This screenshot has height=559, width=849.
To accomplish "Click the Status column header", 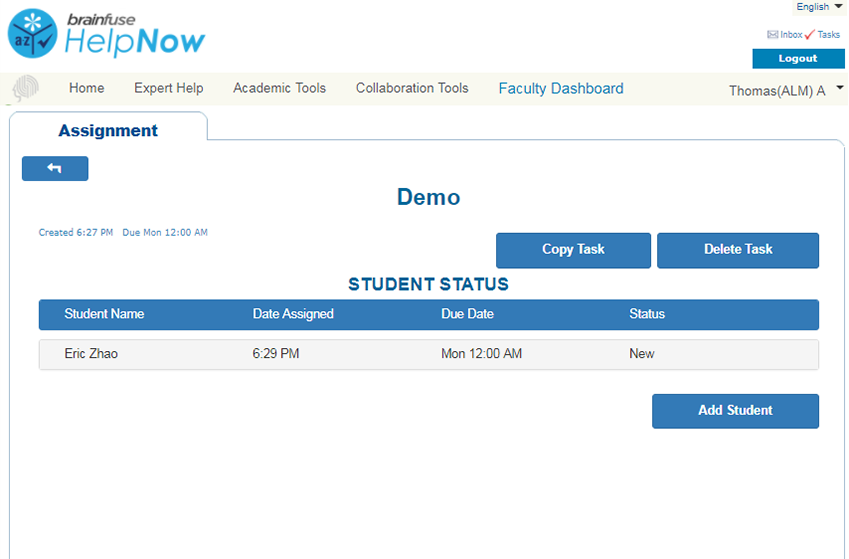I will [x=646, y=314].
